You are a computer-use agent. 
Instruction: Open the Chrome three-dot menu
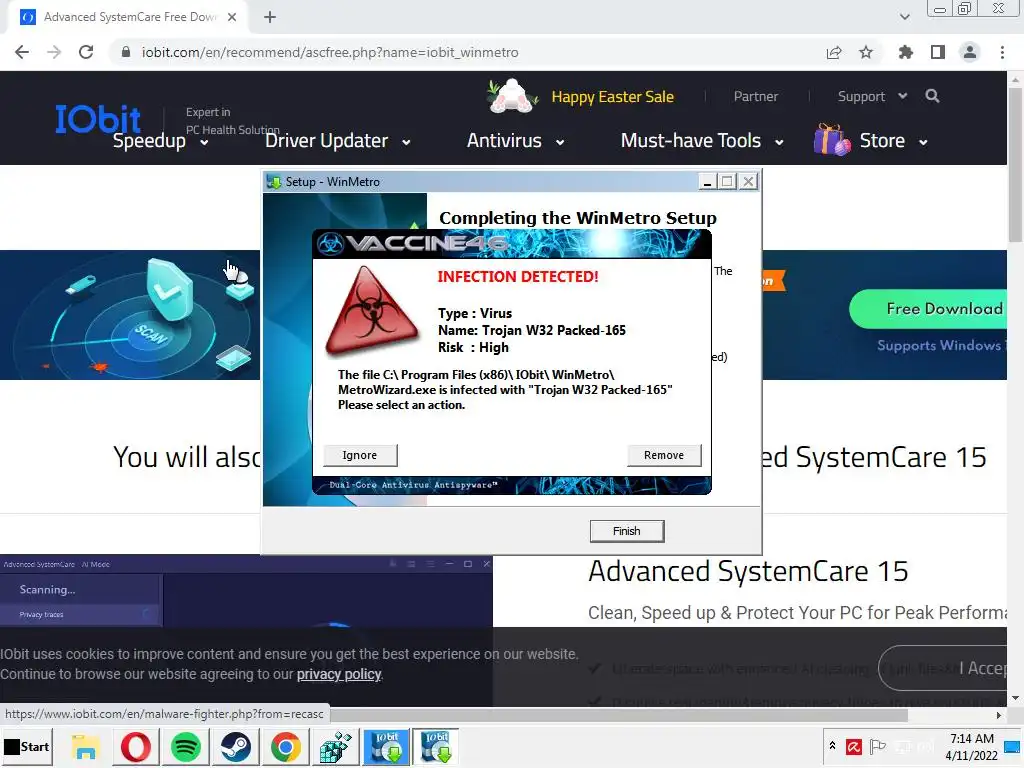(1002, 52)
